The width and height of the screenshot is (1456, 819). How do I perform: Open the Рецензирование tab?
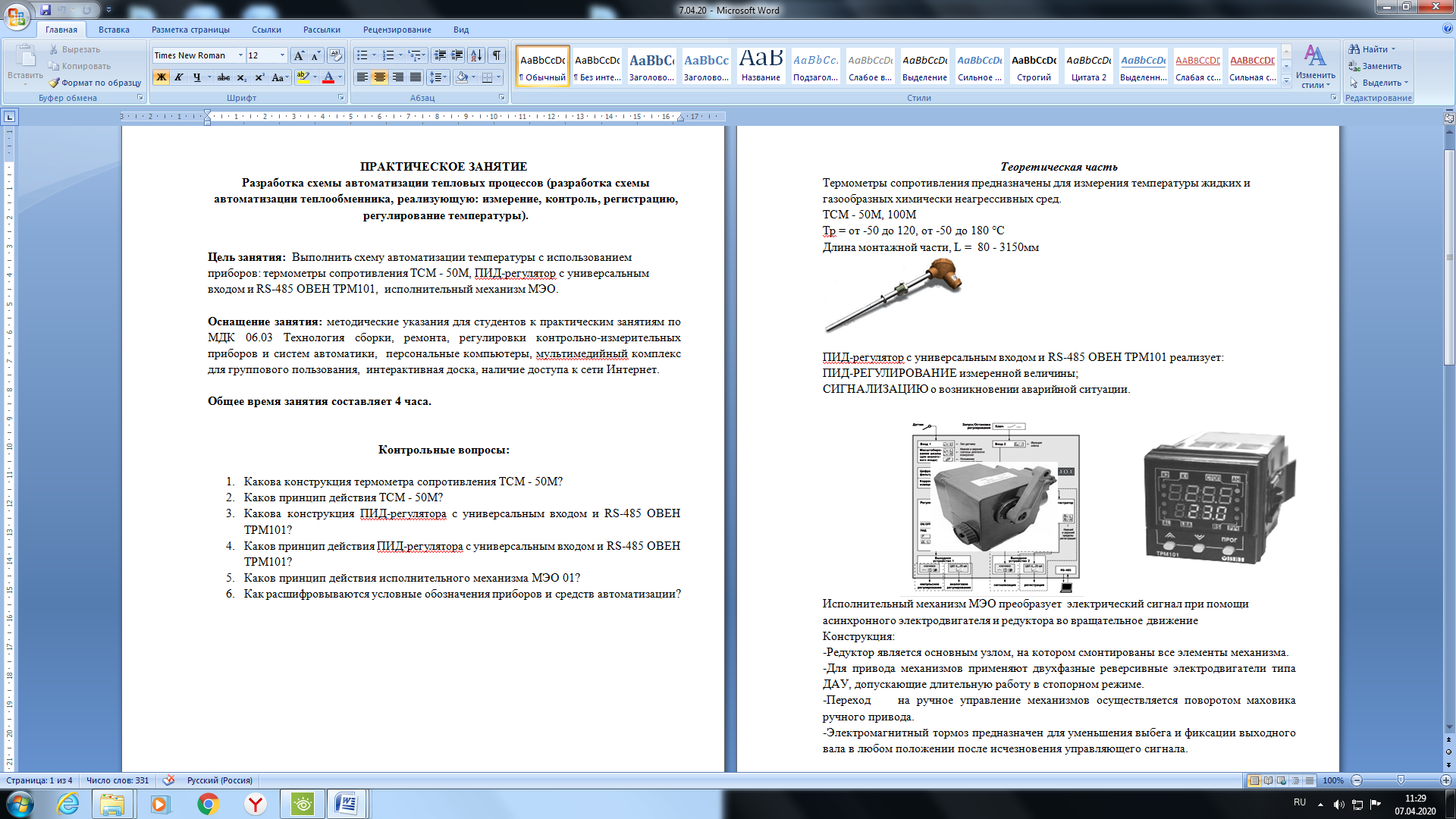click(397, 30)
